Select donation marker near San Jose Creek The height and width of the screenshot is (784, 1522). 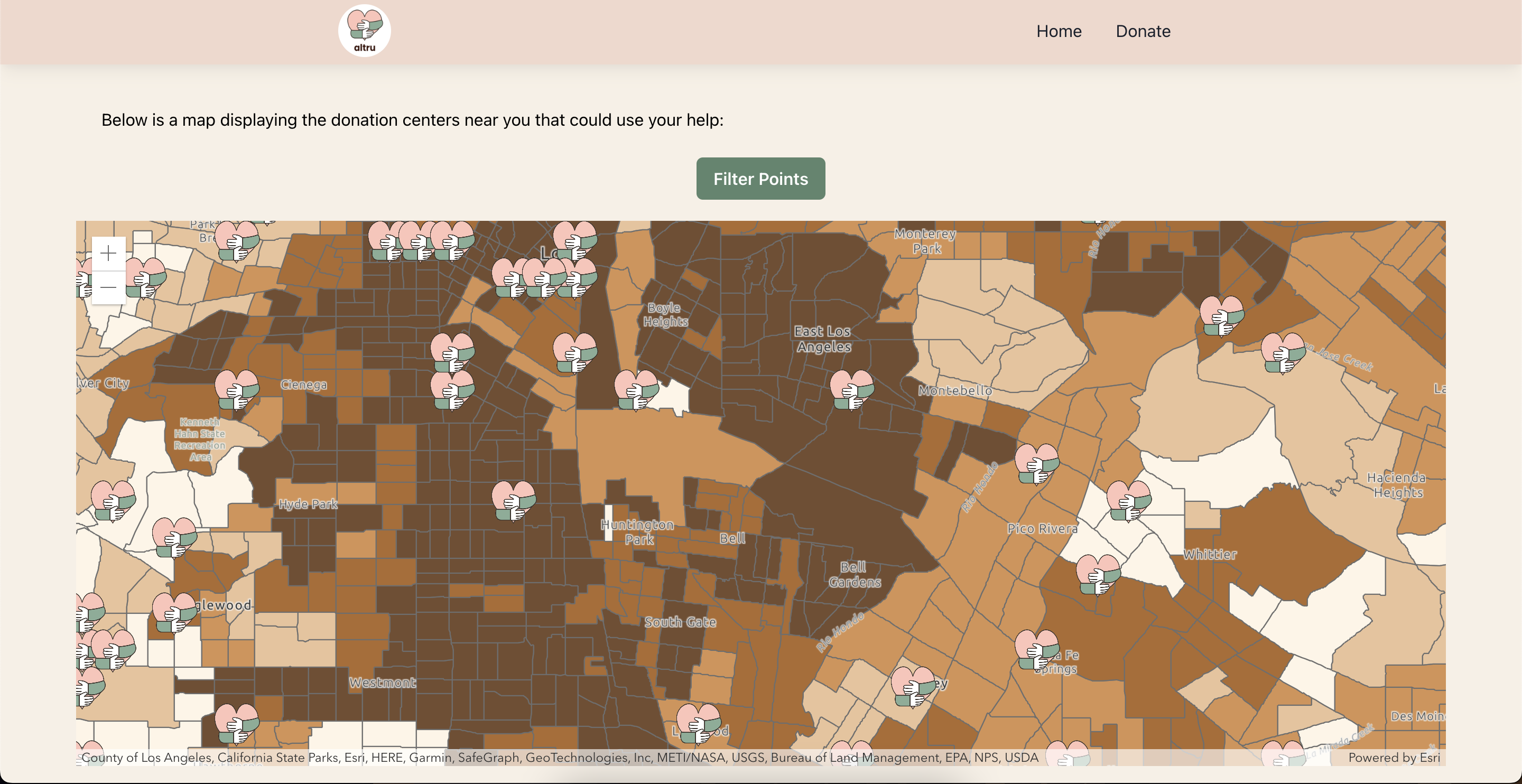tap(1282, 353)
